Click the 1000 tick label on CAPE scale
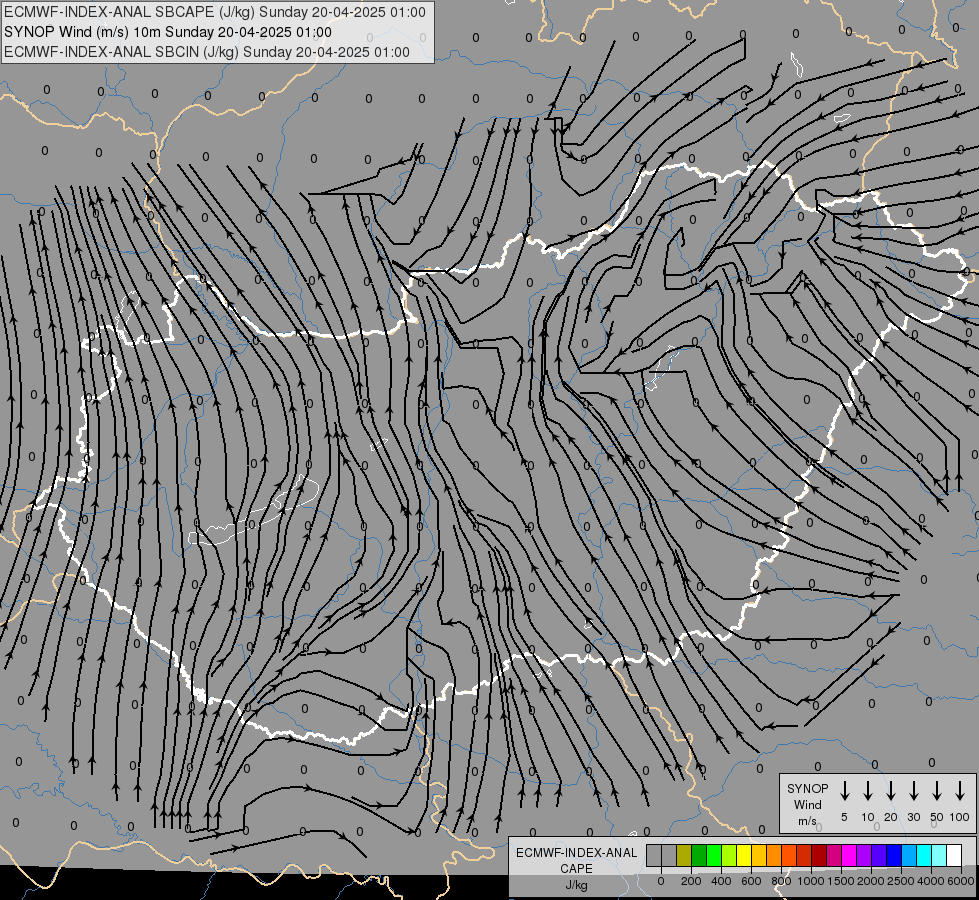 [x=811, y=881]
